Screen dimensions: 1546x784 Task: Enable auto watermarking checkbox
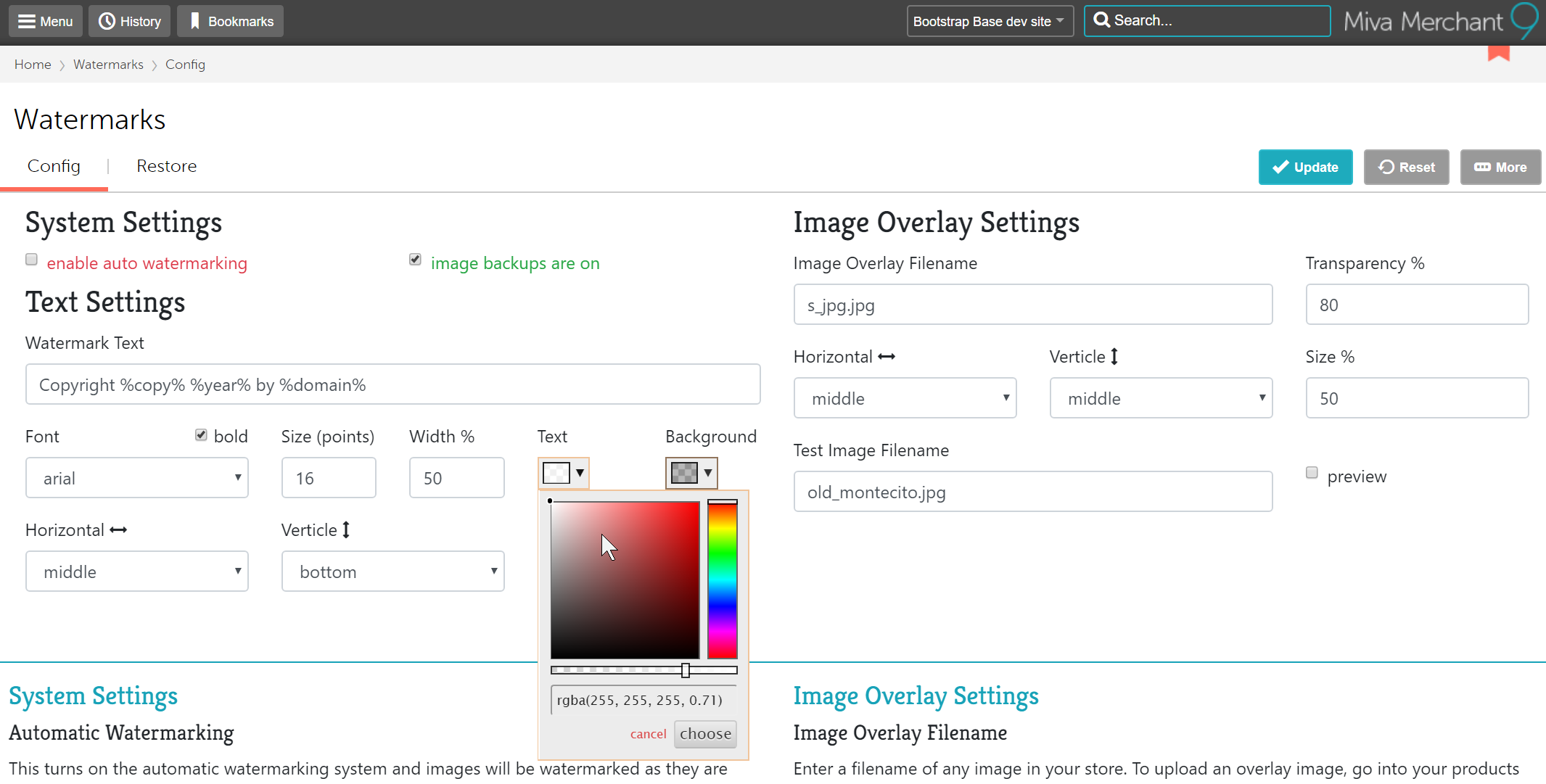point(31,260)
